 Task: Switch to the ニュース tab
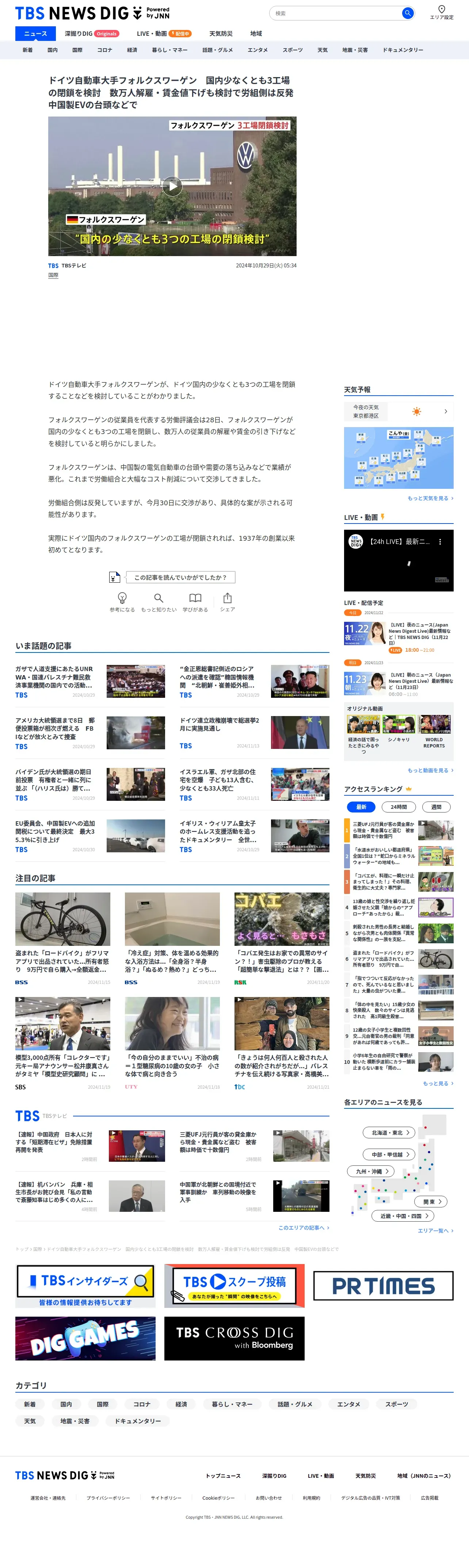point(35,34)
